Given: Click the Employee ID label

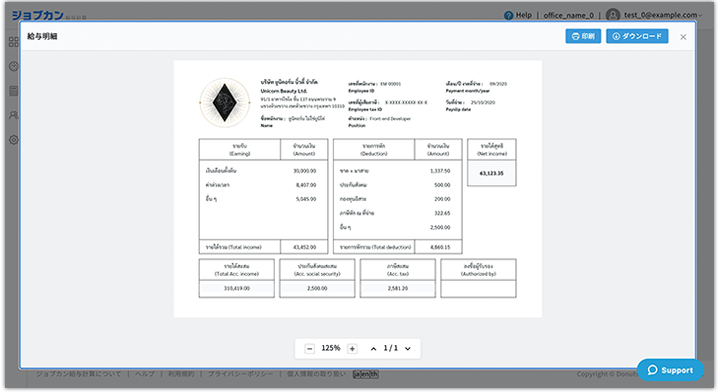Looking at the screenshot, I should pyautogui.click(x=361, y=91).
